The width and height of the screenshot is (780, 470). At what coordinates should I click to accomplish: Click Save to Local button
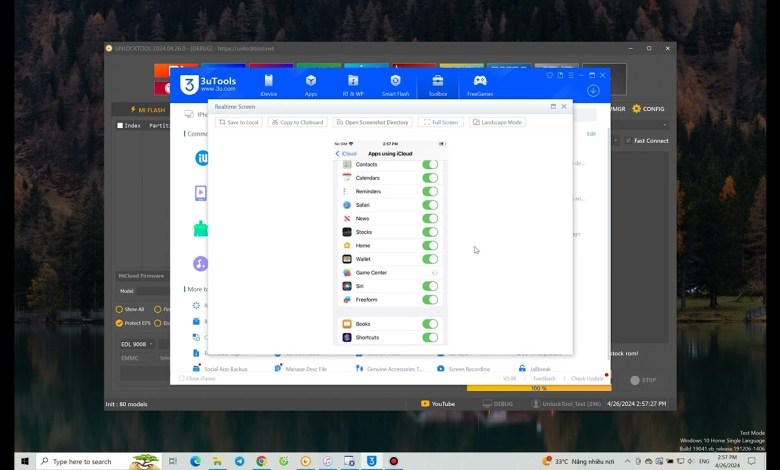240,122
